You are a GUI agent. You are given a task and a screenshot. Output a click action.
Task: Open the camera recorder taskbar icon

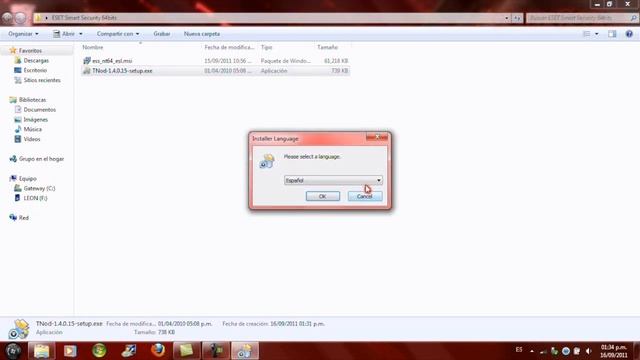point(216,351)
